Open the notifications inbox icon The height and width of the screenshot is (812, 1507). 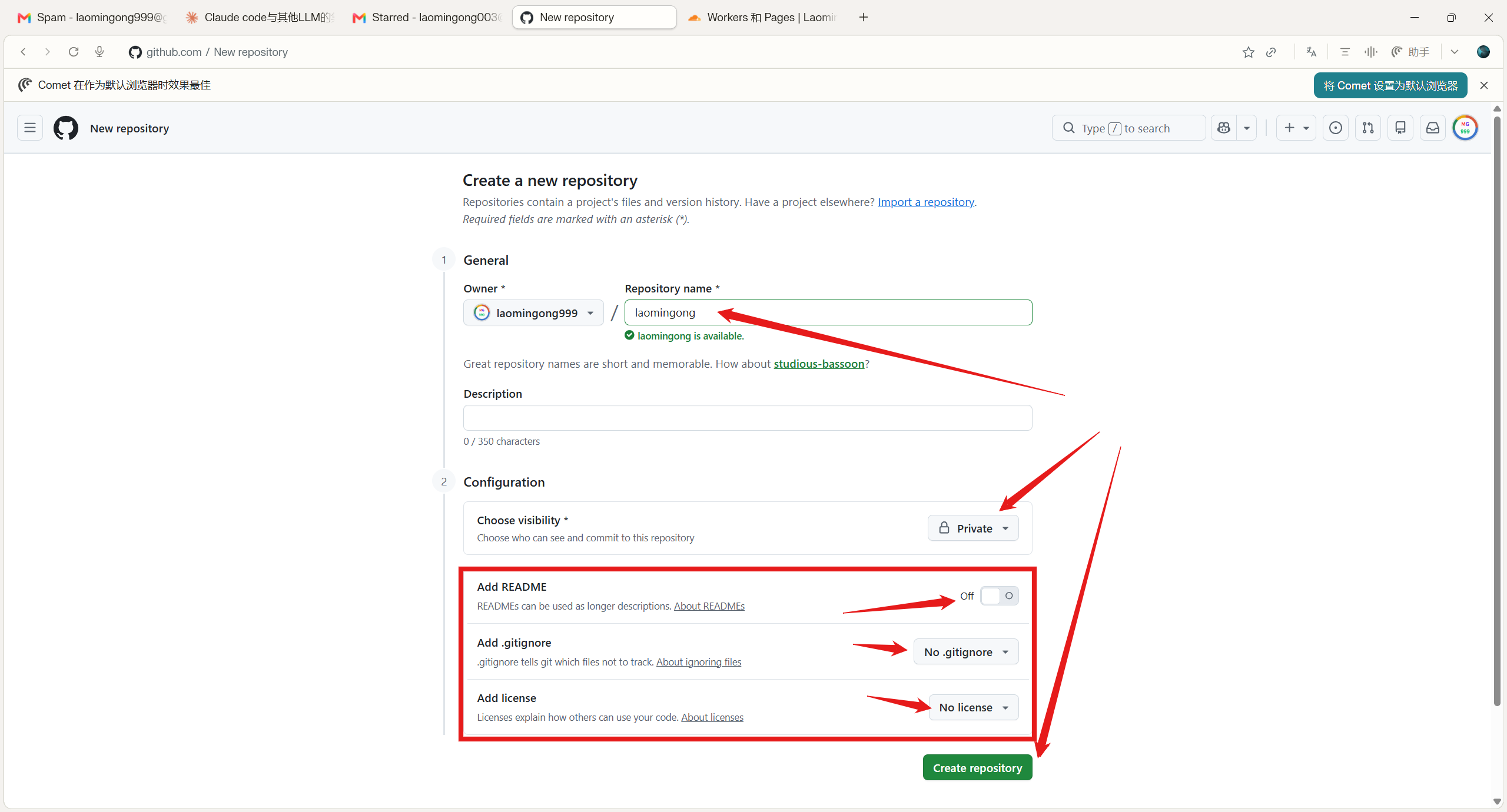1433,128
